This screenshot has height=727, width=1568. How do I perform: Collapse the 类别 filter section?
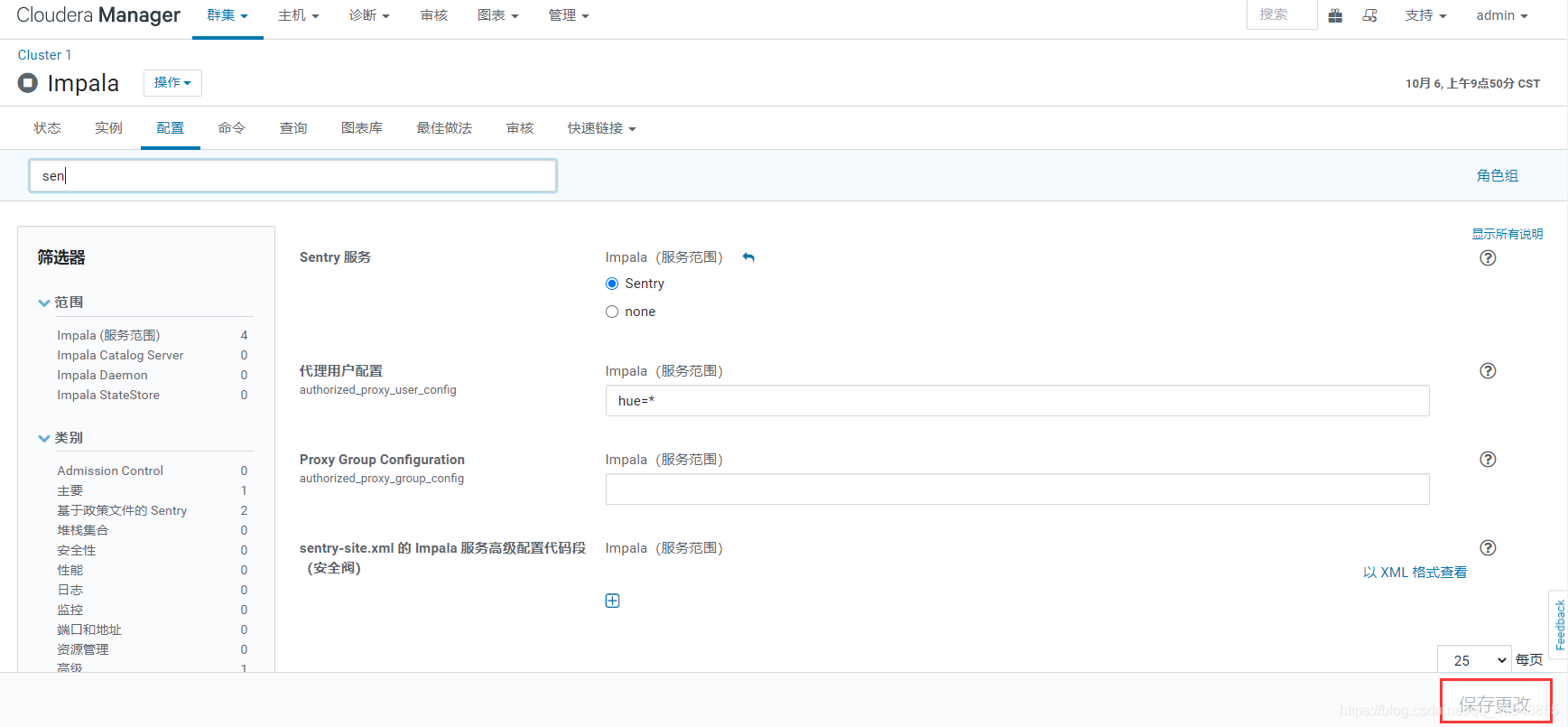pyautogui.click(x=60, y=438)
